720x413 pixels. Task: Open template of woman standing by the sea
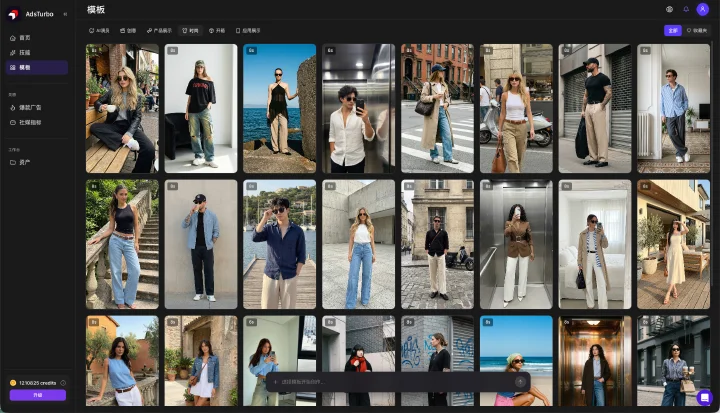tap(280, 108)
